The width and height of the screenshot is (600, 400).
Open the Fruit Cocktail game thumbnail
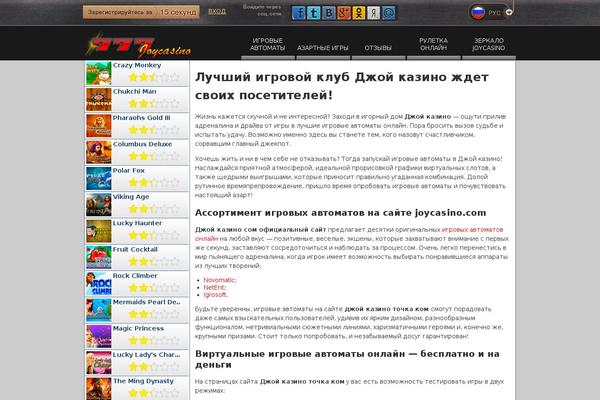pyautogui.click(x=99, y=258)
